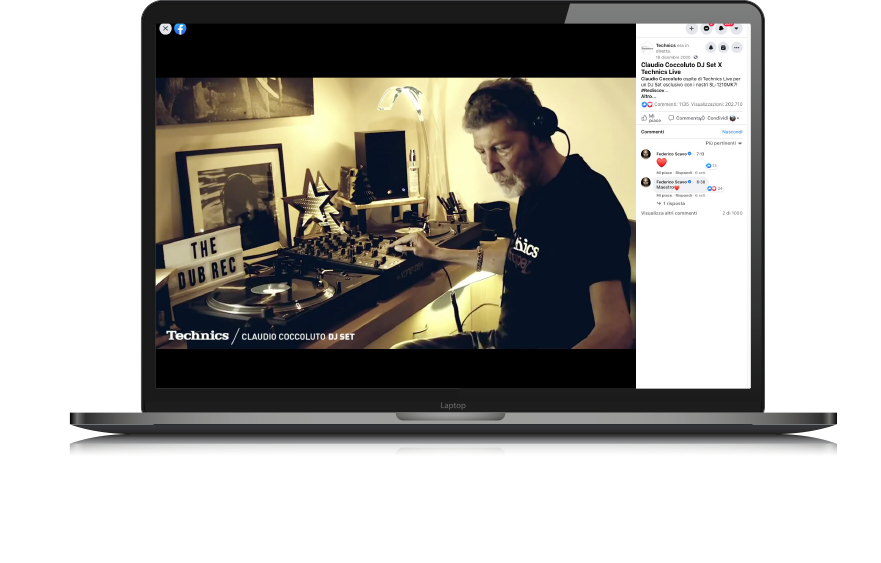Click Federico Scavo avatar on Maestro comment
This screenshot has width=881, height=563.
click(646, 182)
